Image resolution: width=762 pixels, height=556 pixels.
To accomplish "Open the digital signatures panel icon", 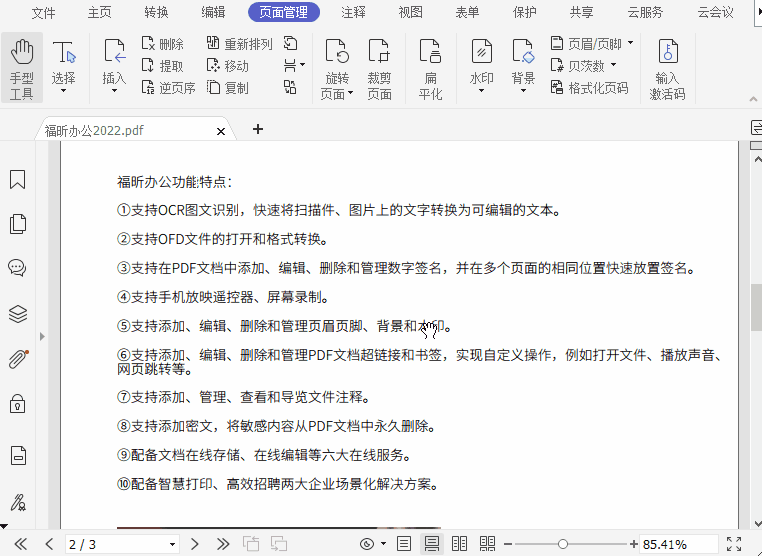I will pyautogui.click(x=18, y=502).
